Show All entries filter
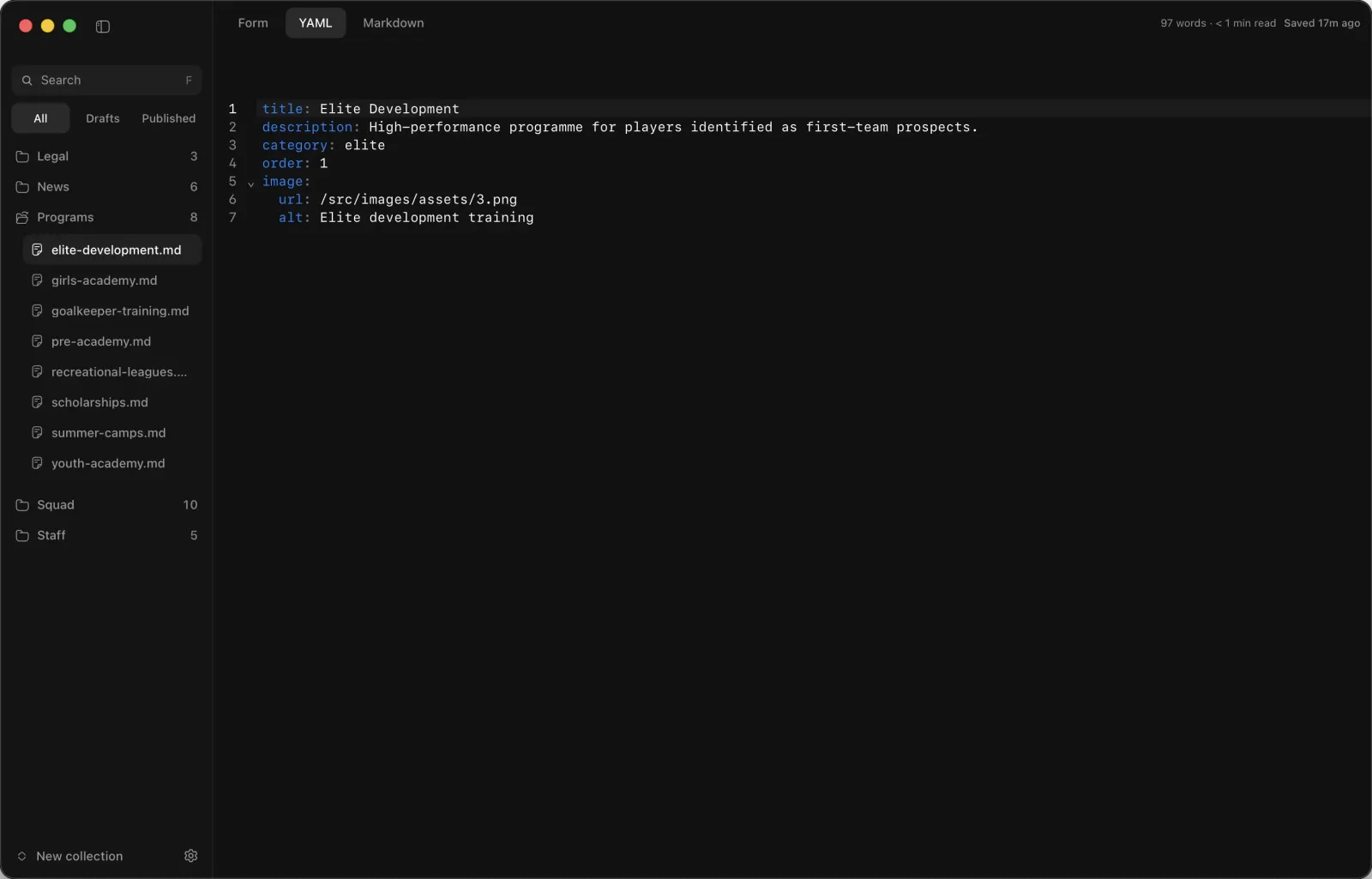 [x=40, y=118]
